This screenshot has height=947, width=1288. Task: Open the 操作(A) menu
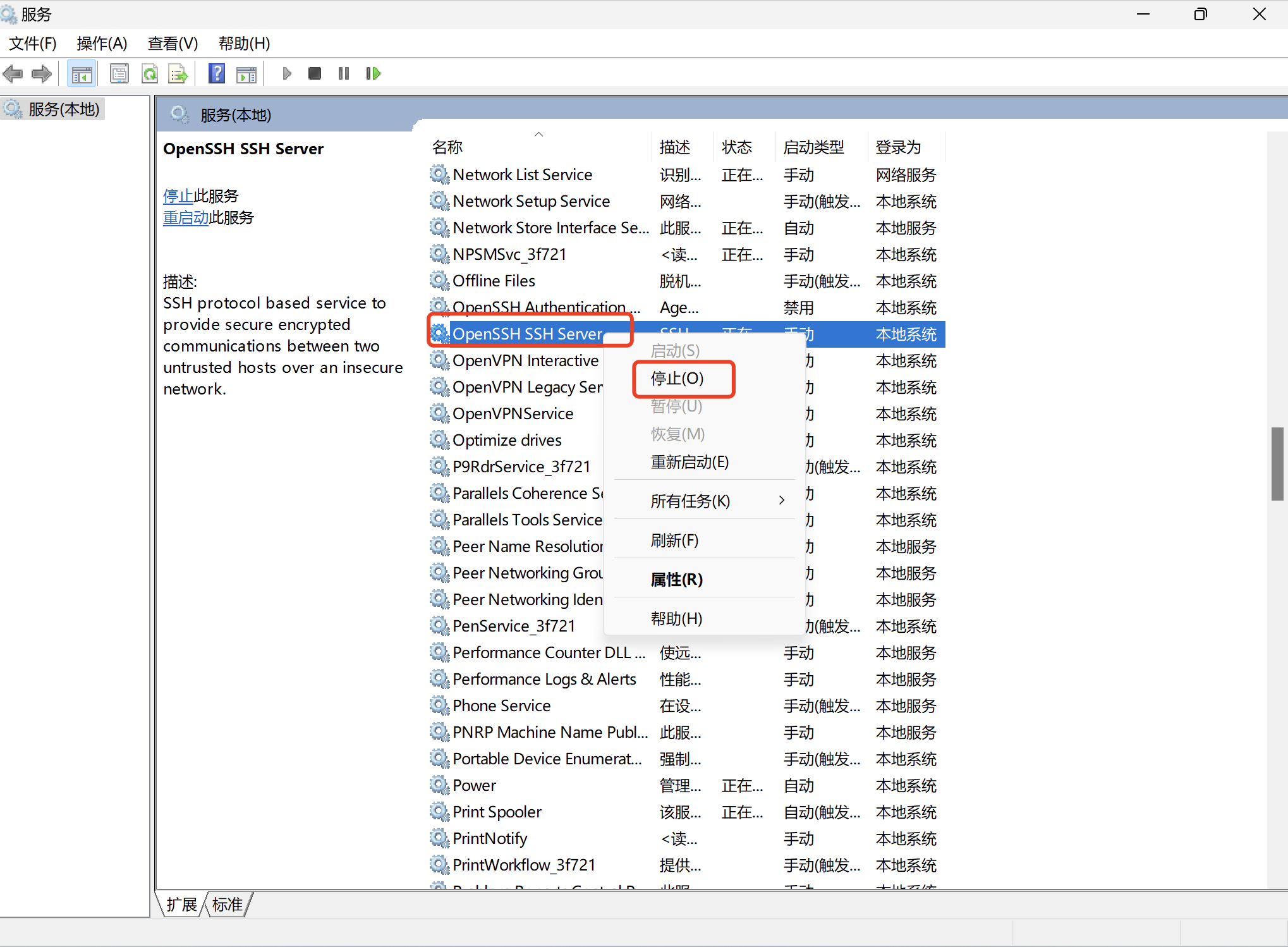click(x=102, y=43)
